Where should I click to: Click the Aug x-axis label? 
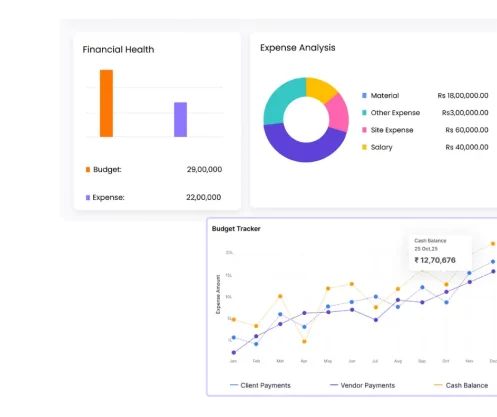(398, 361)
